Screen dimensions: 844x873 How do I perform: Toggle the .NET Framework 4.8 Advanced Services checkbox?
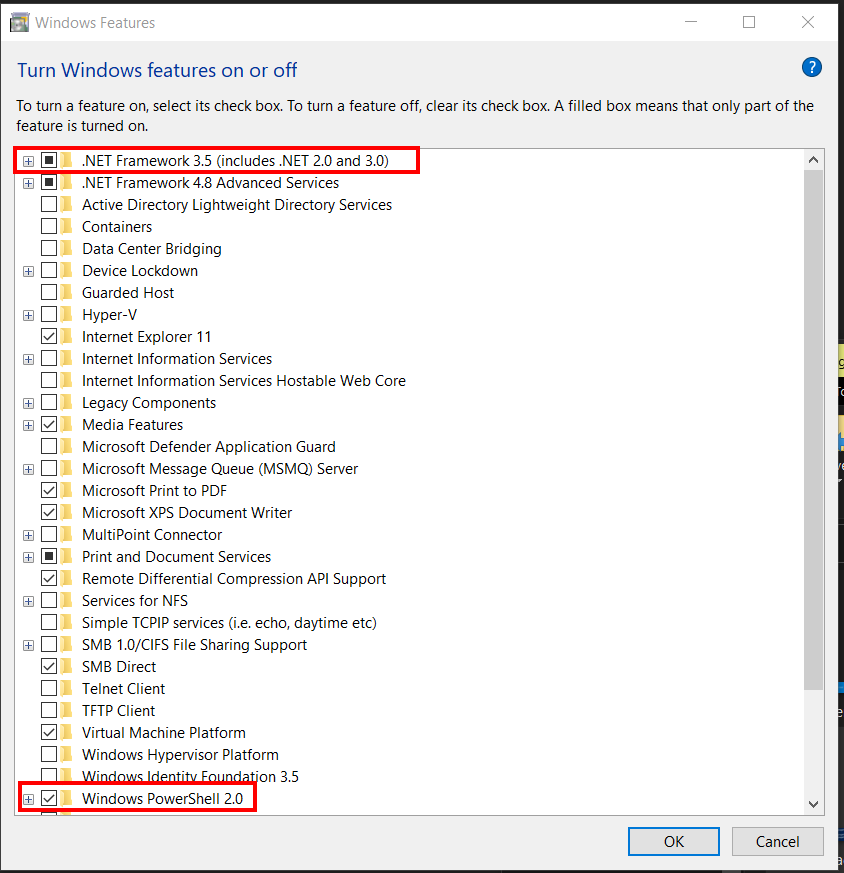coord(49,182)
